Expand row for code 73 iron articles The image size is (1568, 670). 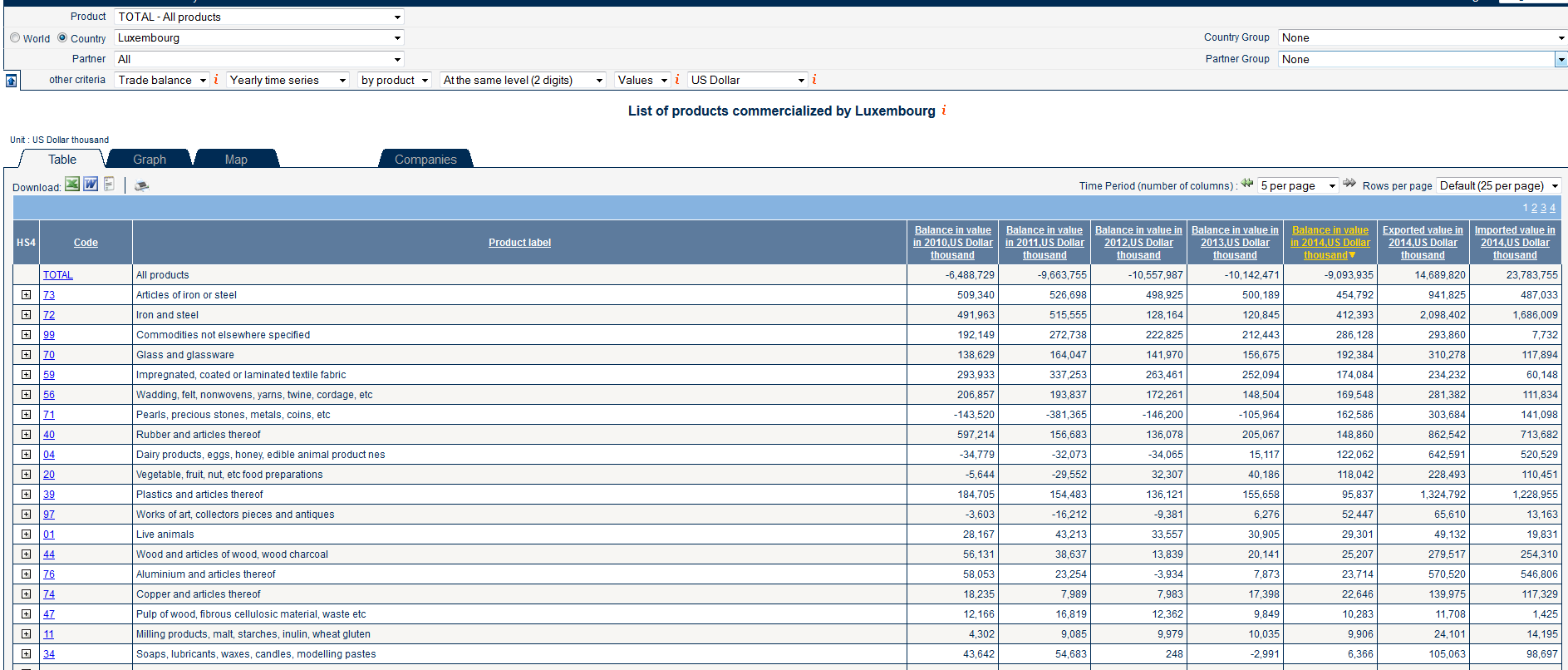(26, 295)
